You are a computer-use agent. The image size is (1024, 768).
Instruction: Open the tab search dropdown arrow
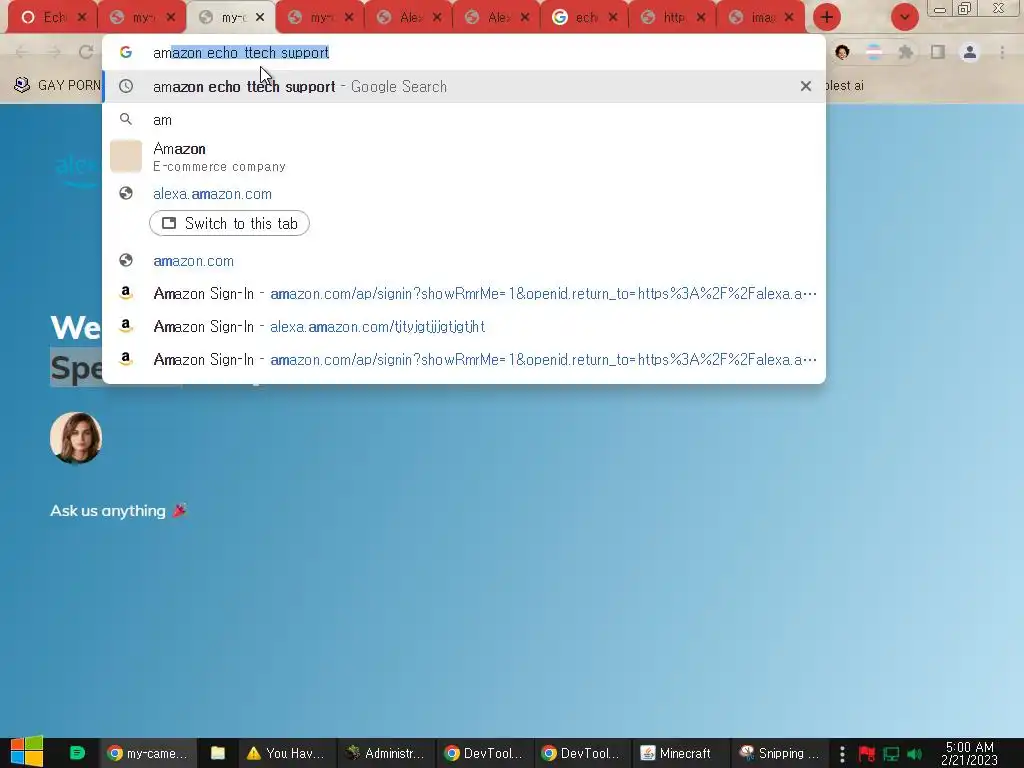tap(904, 18)
